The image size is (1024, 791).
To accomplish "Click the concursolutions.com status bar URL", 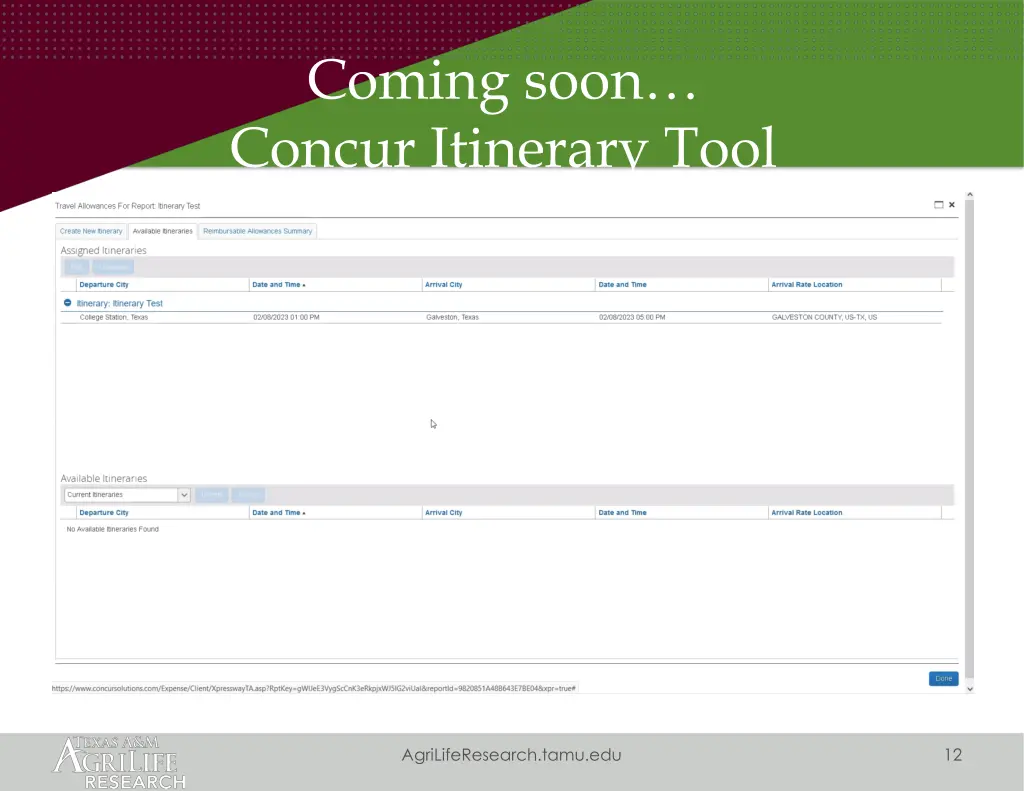I will pyautogui.click(x=313, y=688).
